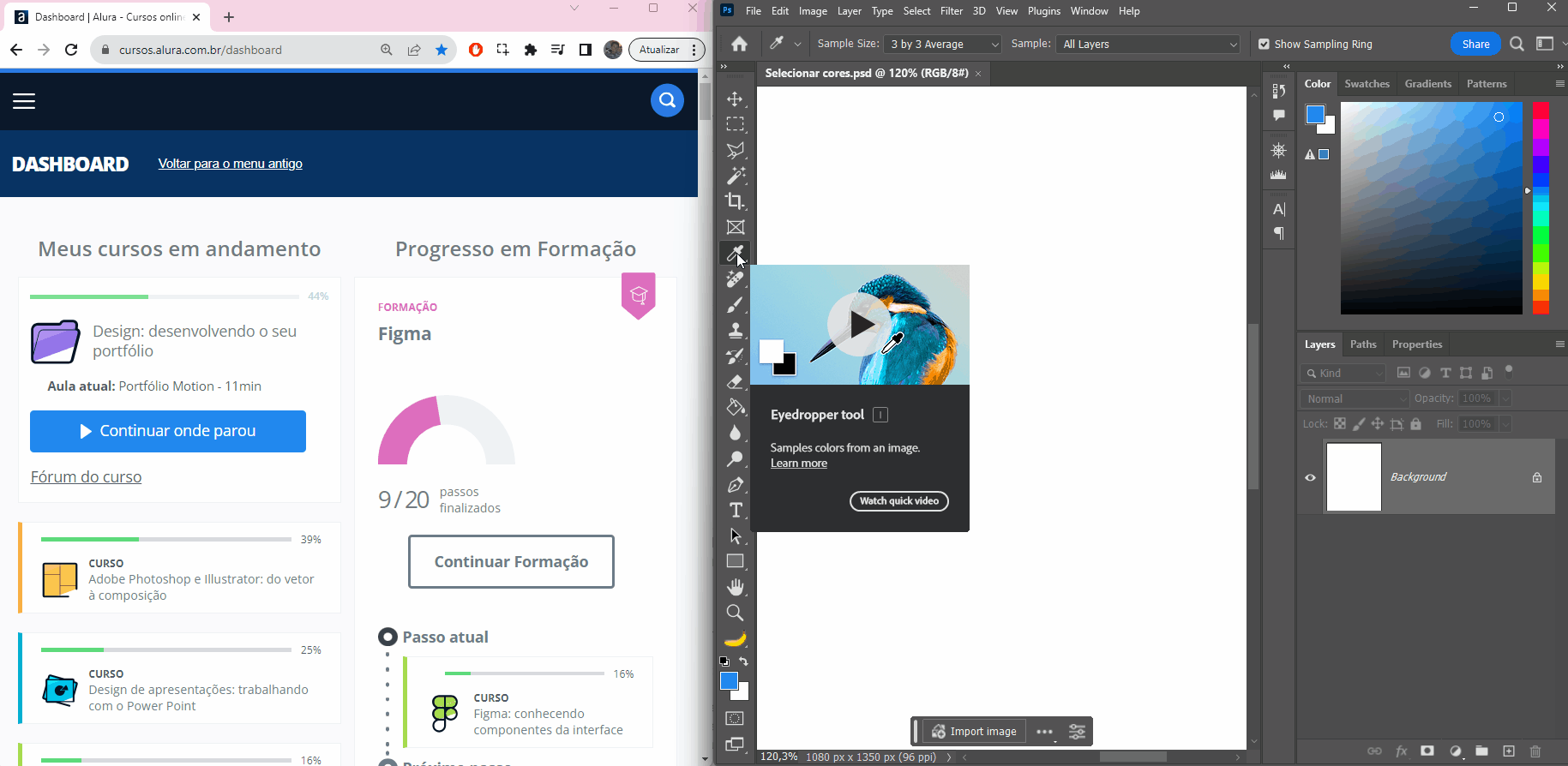Open the Comments panel icon
This screenshot has height=766, width=1568.
[1279, 115]
